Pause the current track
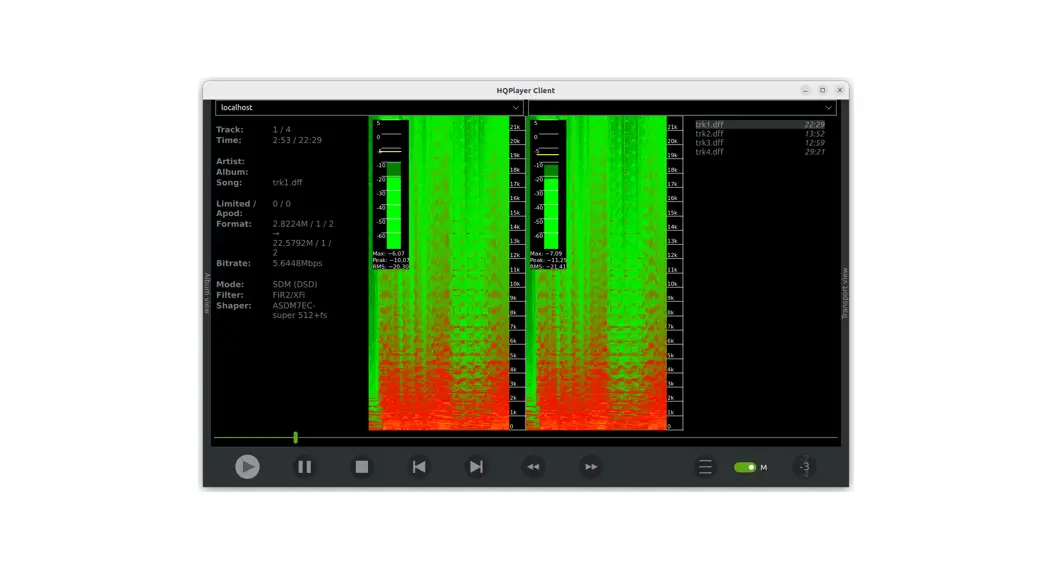Screen dimensions: 1051x570 tap(304, 467)
